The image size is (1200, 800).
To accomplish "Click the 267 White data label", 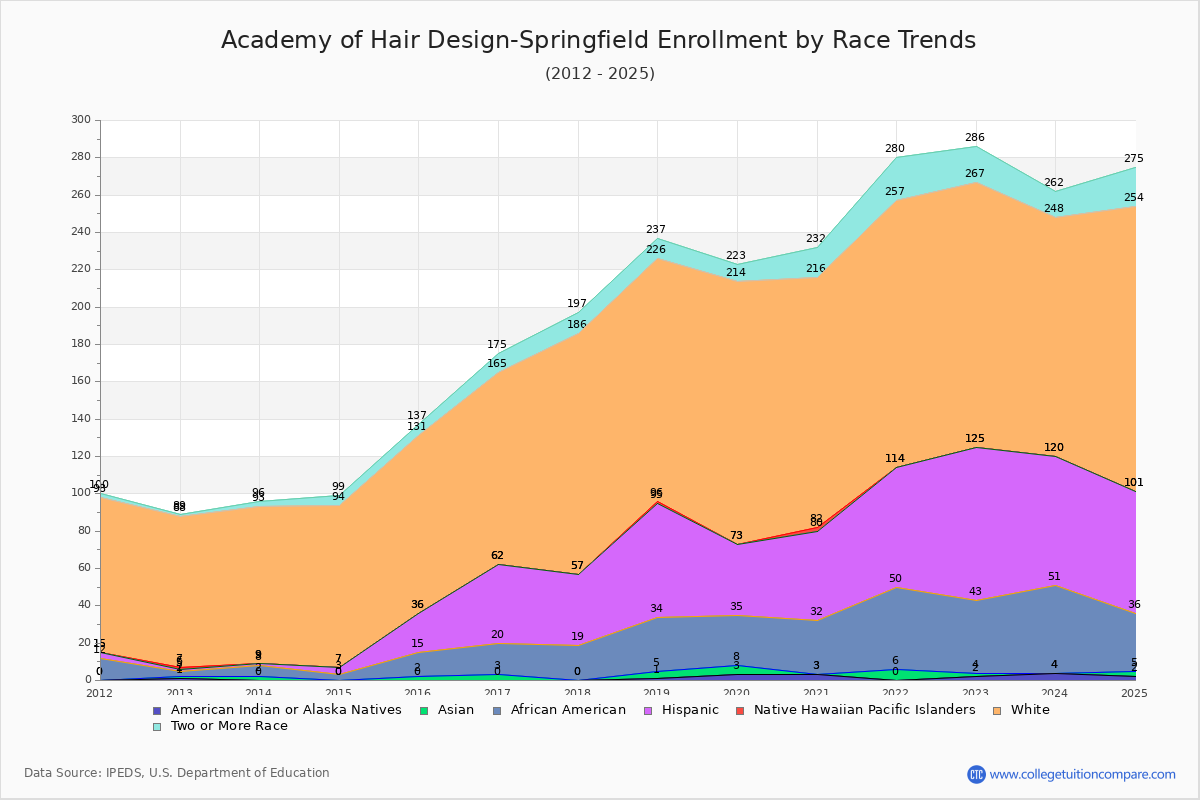I will pos(975,174).
